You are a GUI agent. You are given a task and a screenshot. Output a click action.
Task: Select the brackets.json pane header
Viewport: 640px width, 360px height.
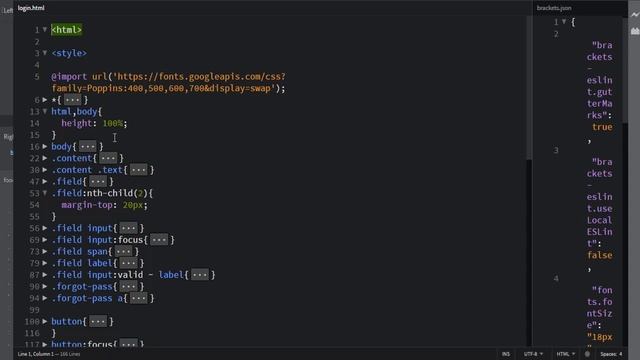(554, 8)
